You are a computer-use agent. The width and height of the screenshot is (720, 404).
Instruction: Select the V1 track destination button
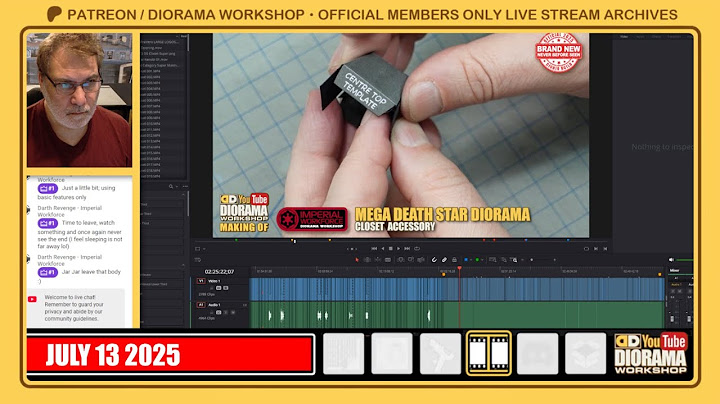coord(201,281)
